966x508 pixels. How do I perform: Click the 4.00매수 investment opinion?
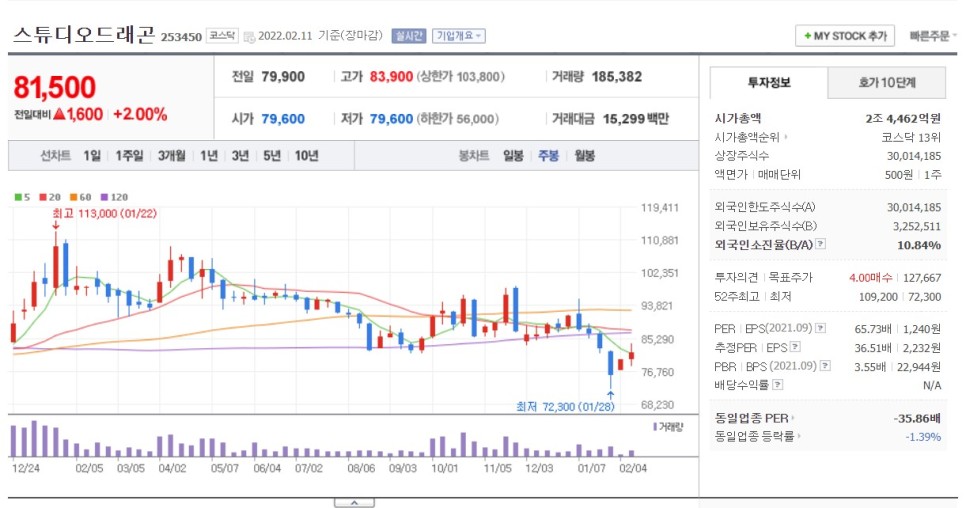[871, 278]
